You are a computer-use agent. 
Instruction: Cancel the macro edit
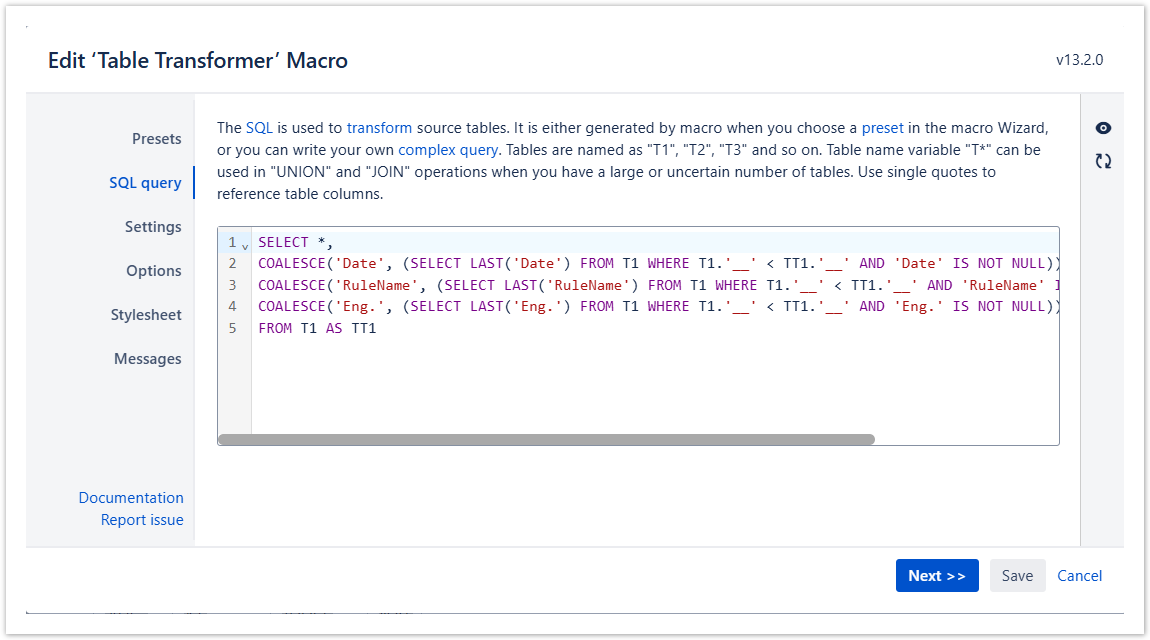tap(1079, 576)
